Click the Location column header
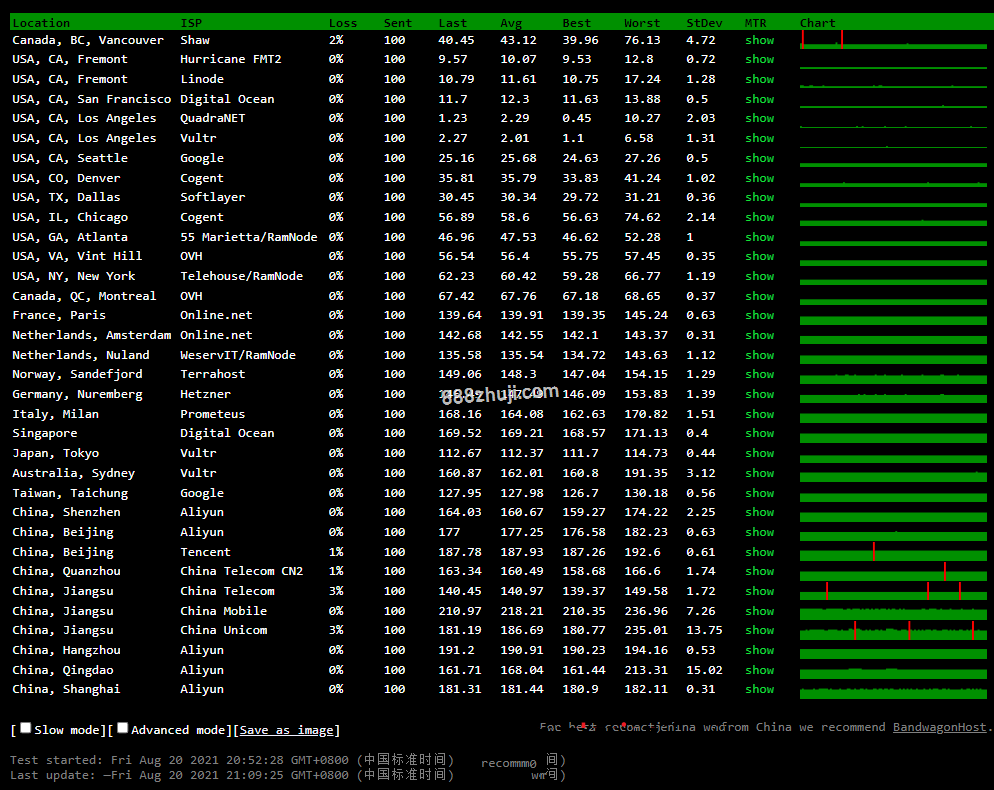Viewport: 994px width, 790px height. (x=41, y=23)
